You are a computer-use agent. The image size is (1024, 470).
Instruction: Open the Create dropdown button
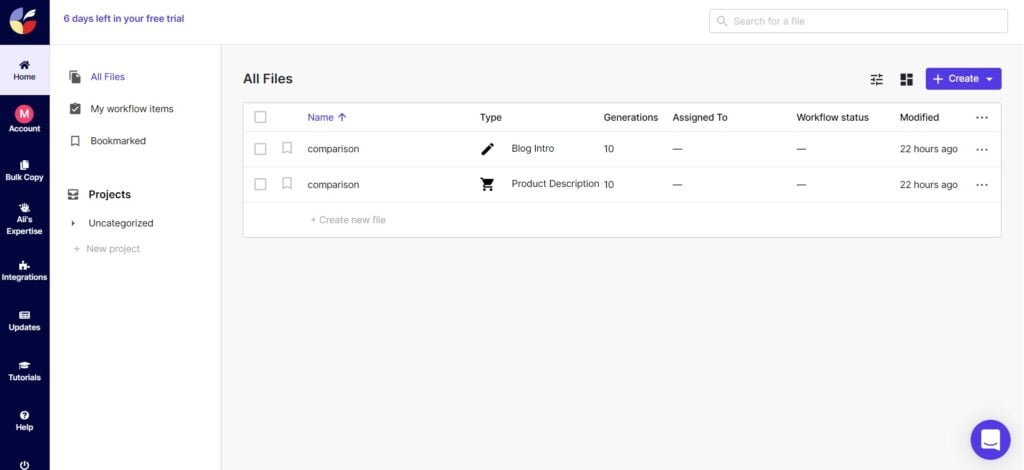click(x=963, y=79)
